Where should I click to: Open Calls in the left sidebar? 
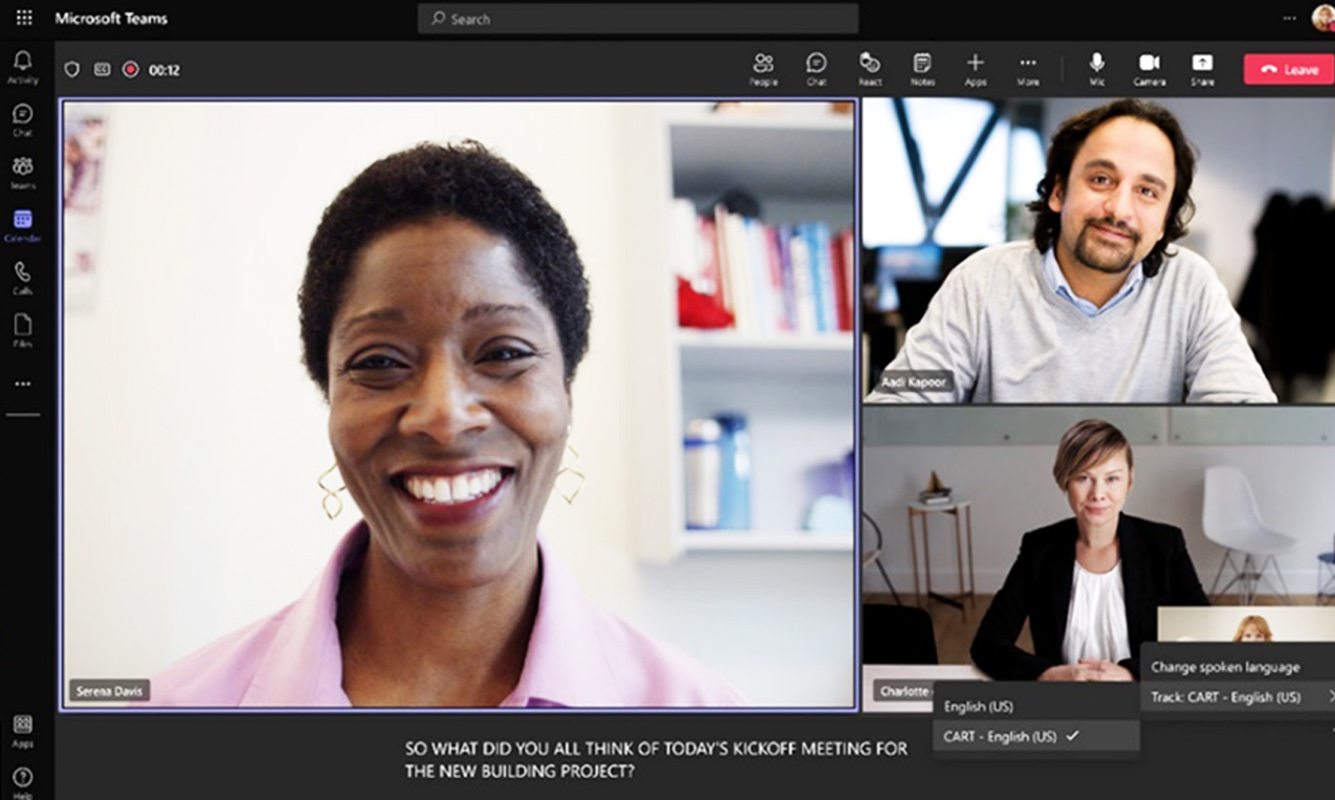(22, 278)
